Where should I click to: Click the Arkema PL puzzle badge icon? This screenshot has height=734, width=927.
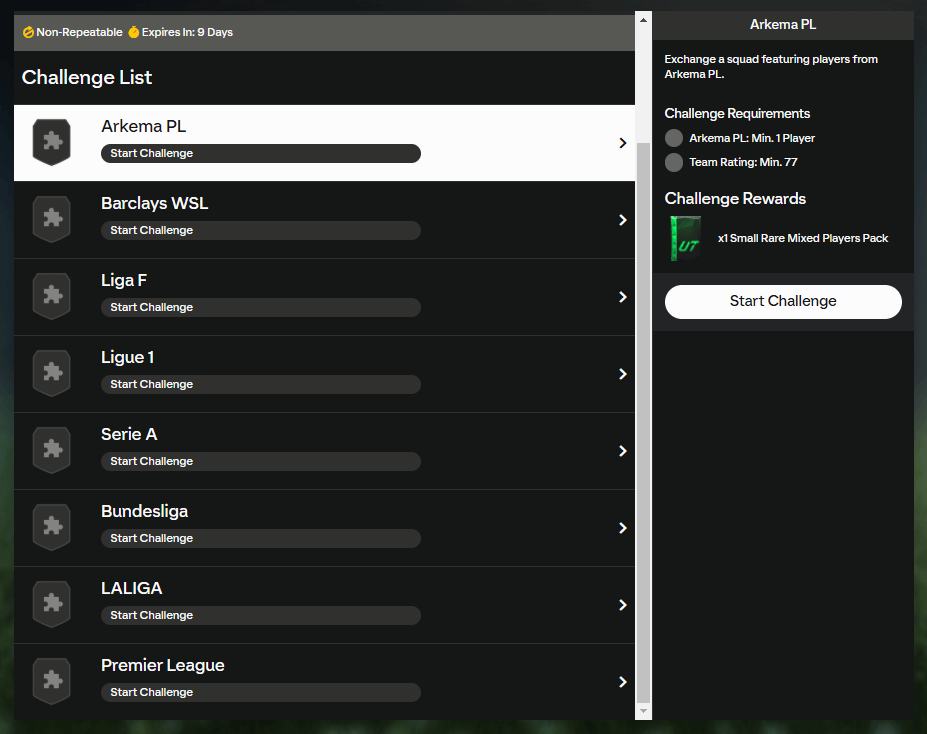[52, 142]
